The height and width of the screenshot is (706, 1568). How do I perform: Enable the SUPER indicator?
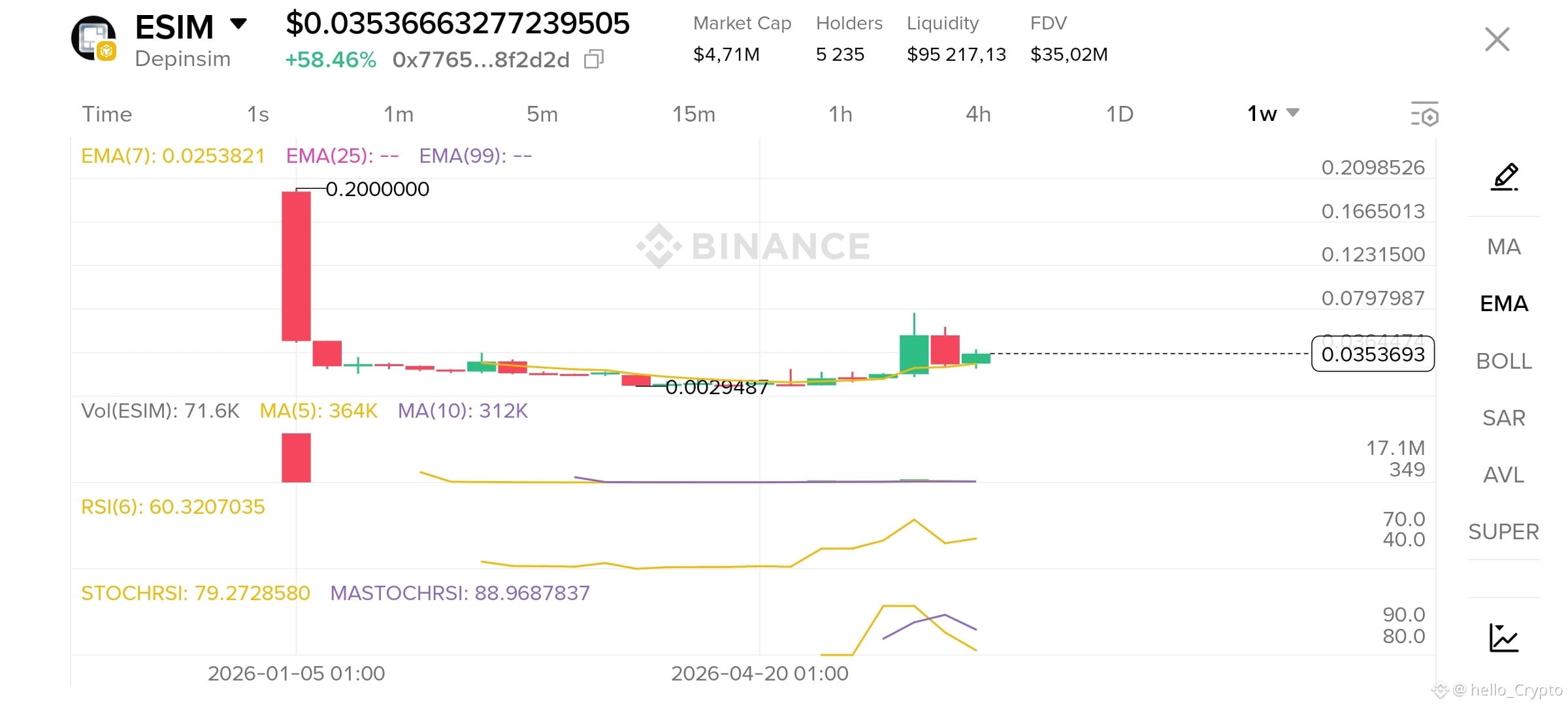1504,531
